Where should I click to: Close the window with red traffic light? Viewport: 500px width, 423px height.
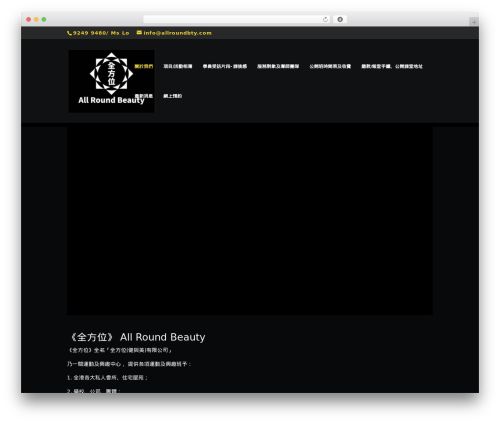29,19
